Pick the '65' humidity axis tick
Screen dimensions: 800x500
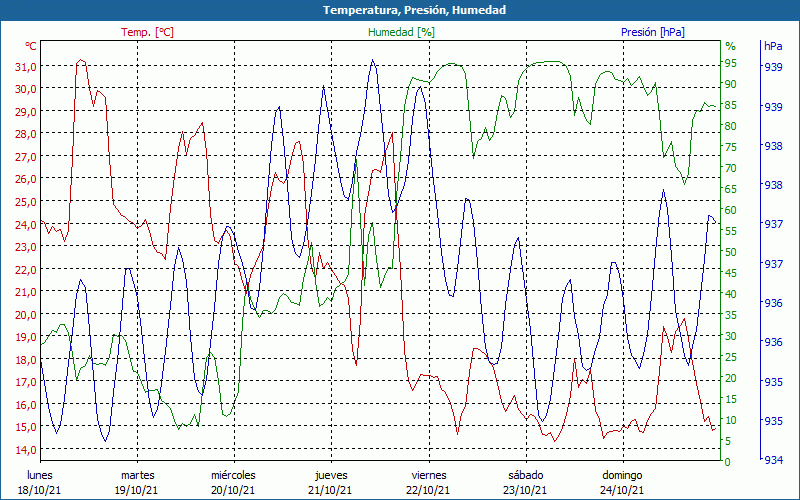(731, 189)
